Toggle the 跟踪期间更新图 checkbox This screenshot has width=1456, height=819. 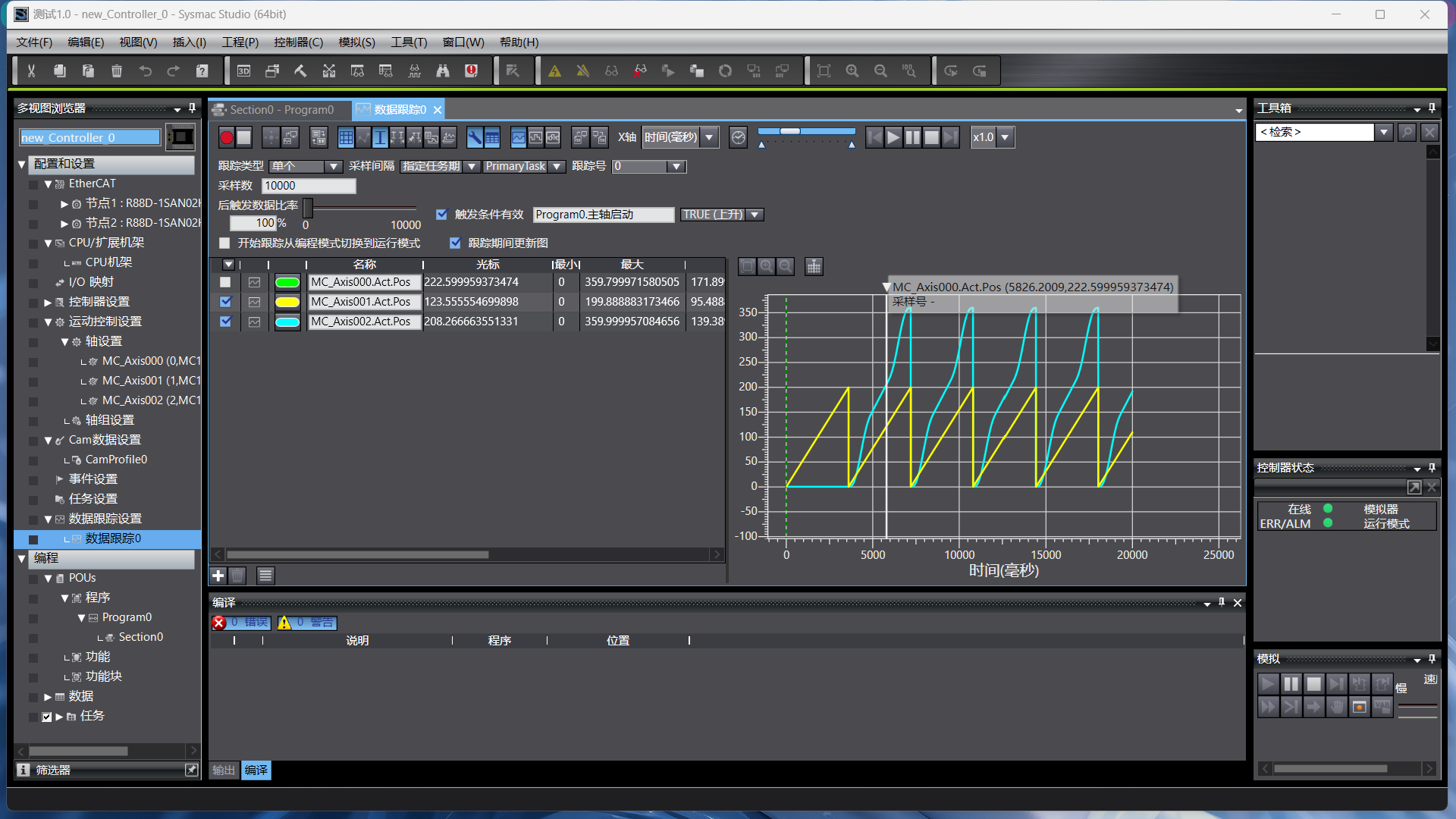(x=456, y=243)
